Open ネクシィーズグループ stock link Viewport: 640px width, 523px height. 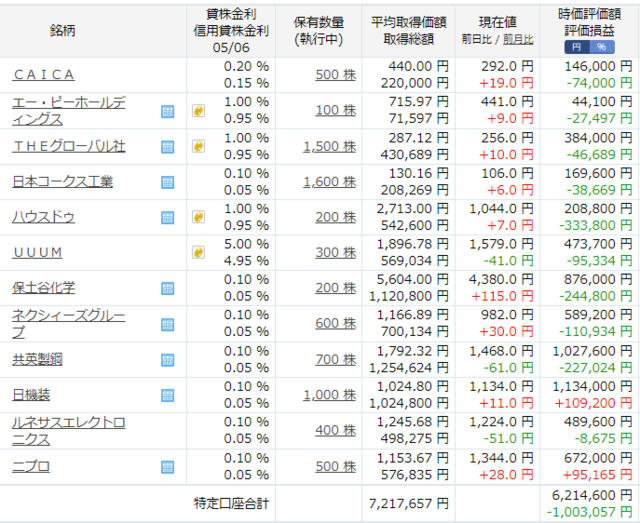click(69, 323)
